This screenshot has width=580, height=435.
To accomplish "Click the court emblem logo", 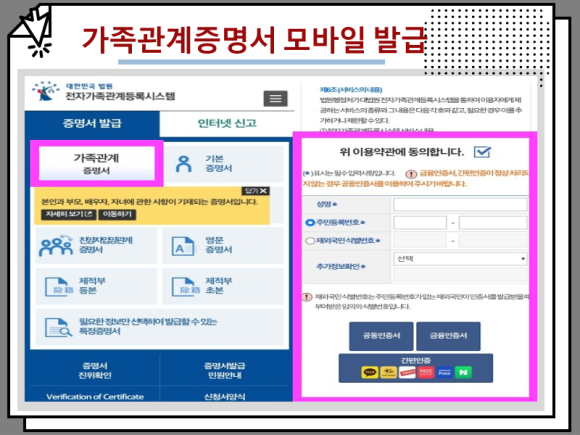I will [45, 91].
